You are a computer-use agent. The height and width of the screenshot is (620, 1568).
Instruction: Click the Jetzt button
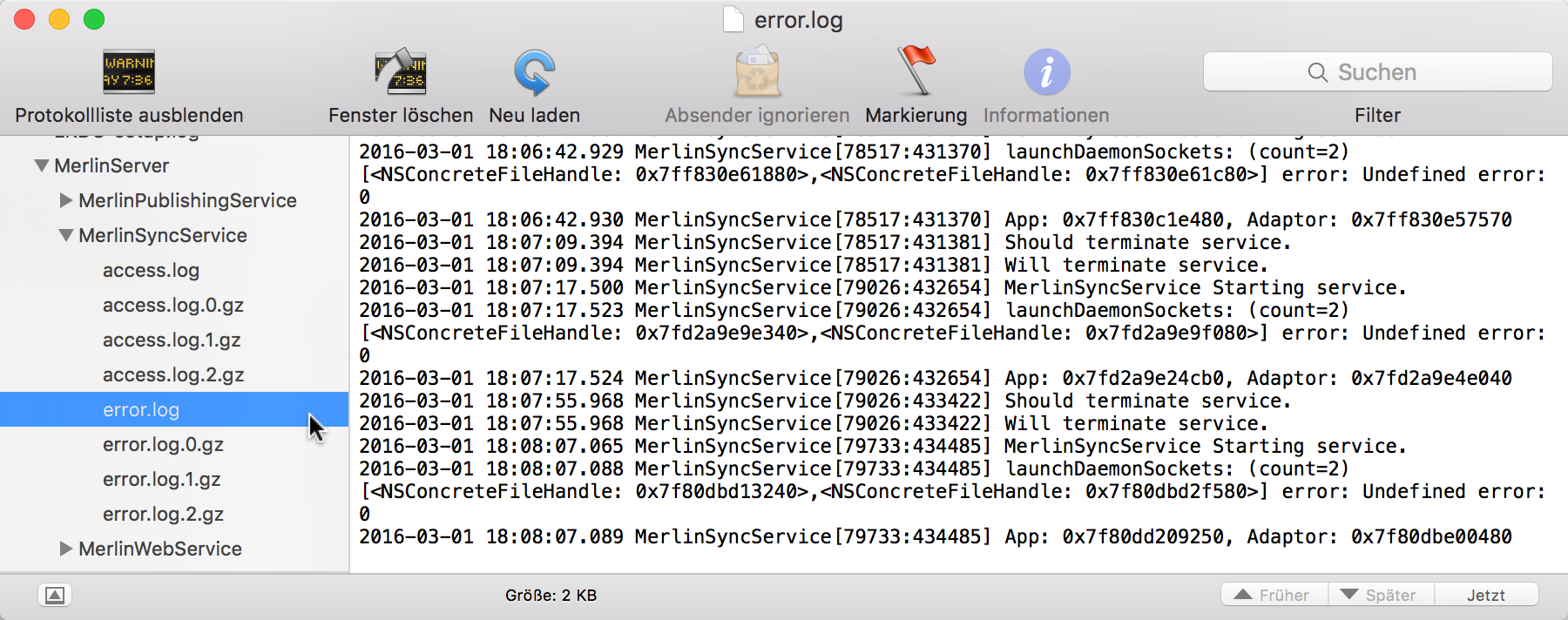point(1486,595)
